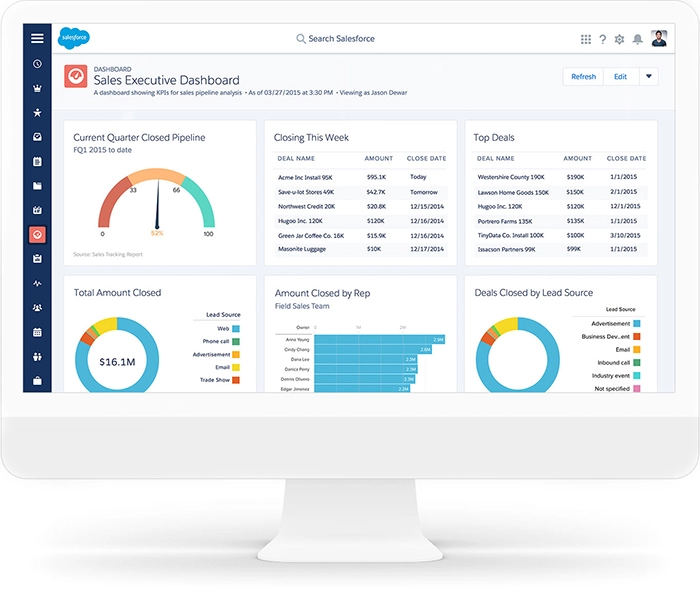This screenshot has height=594, width=700.
Task: Click the magnifier icon in search bar
Action: 301,39
